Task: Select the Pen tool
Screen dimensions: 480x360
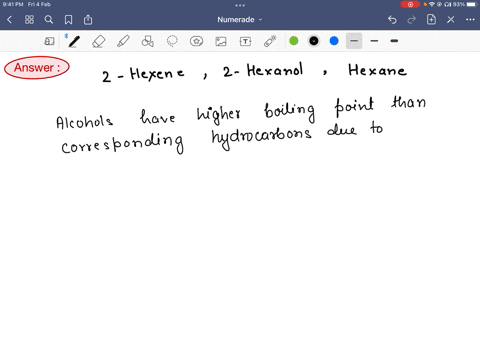Action: coord(74,41)
